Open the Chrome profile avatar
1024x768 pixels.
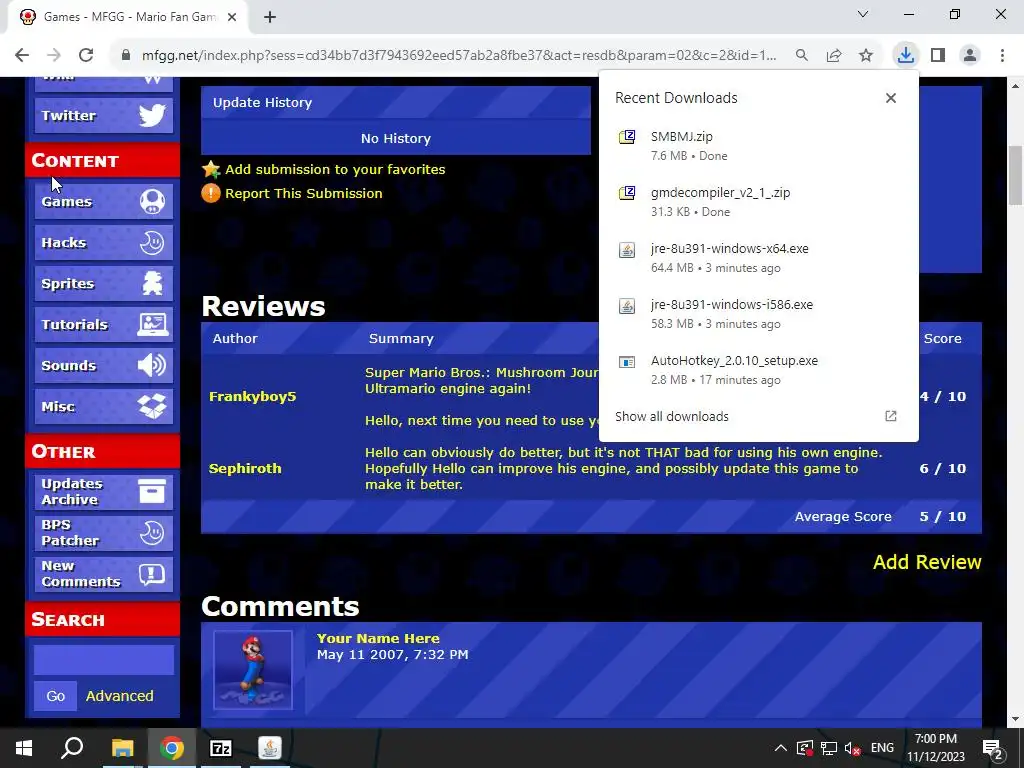970,55
